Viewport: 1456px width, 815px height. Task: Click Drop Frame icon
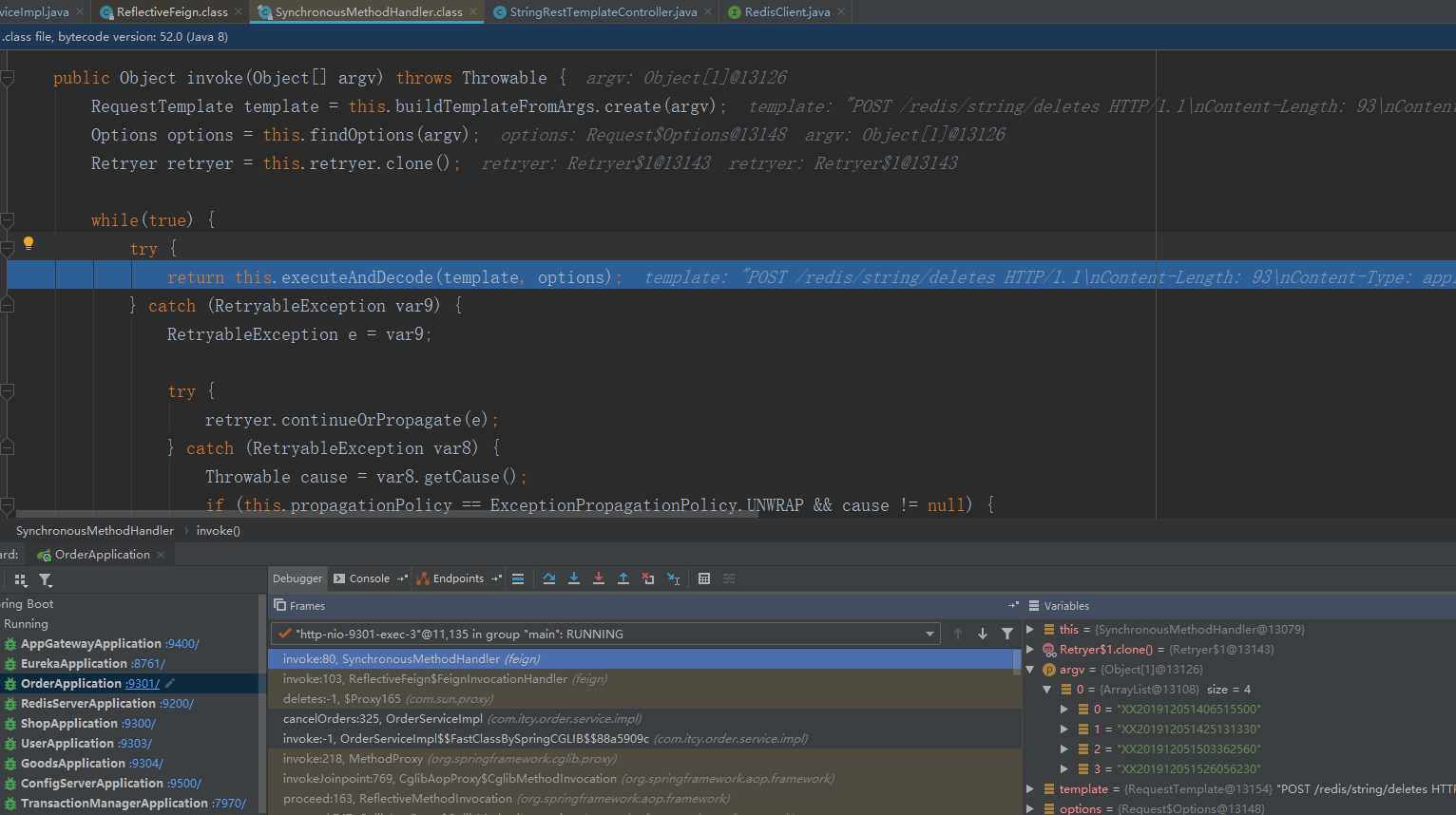pos(648,578)
